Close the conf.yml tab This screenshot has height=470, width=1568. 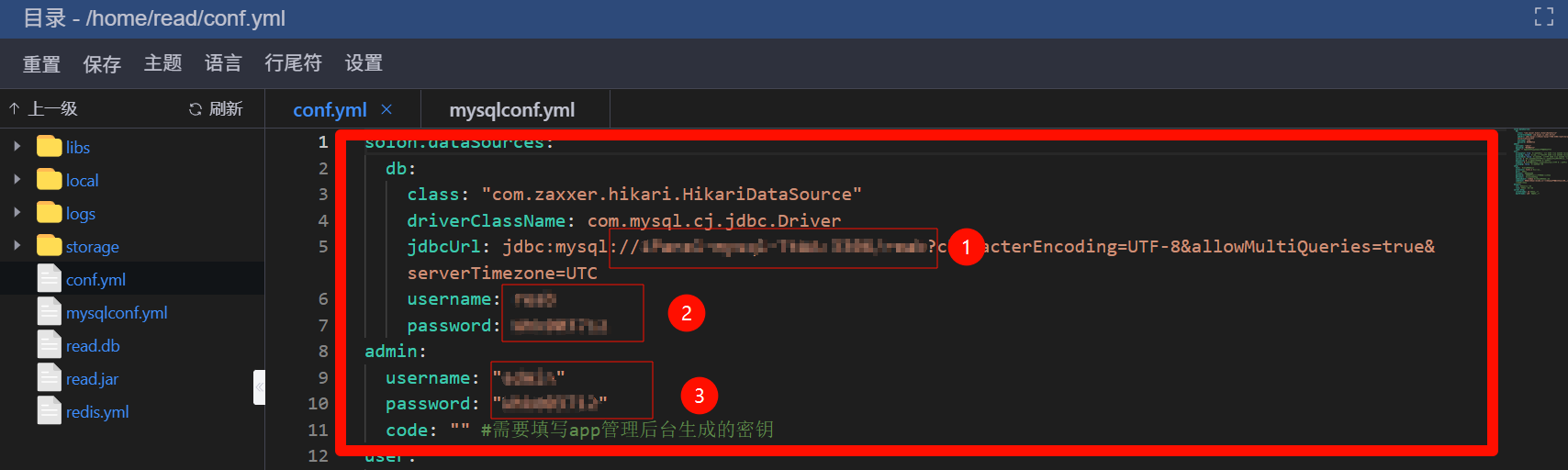tap(386, 109)
